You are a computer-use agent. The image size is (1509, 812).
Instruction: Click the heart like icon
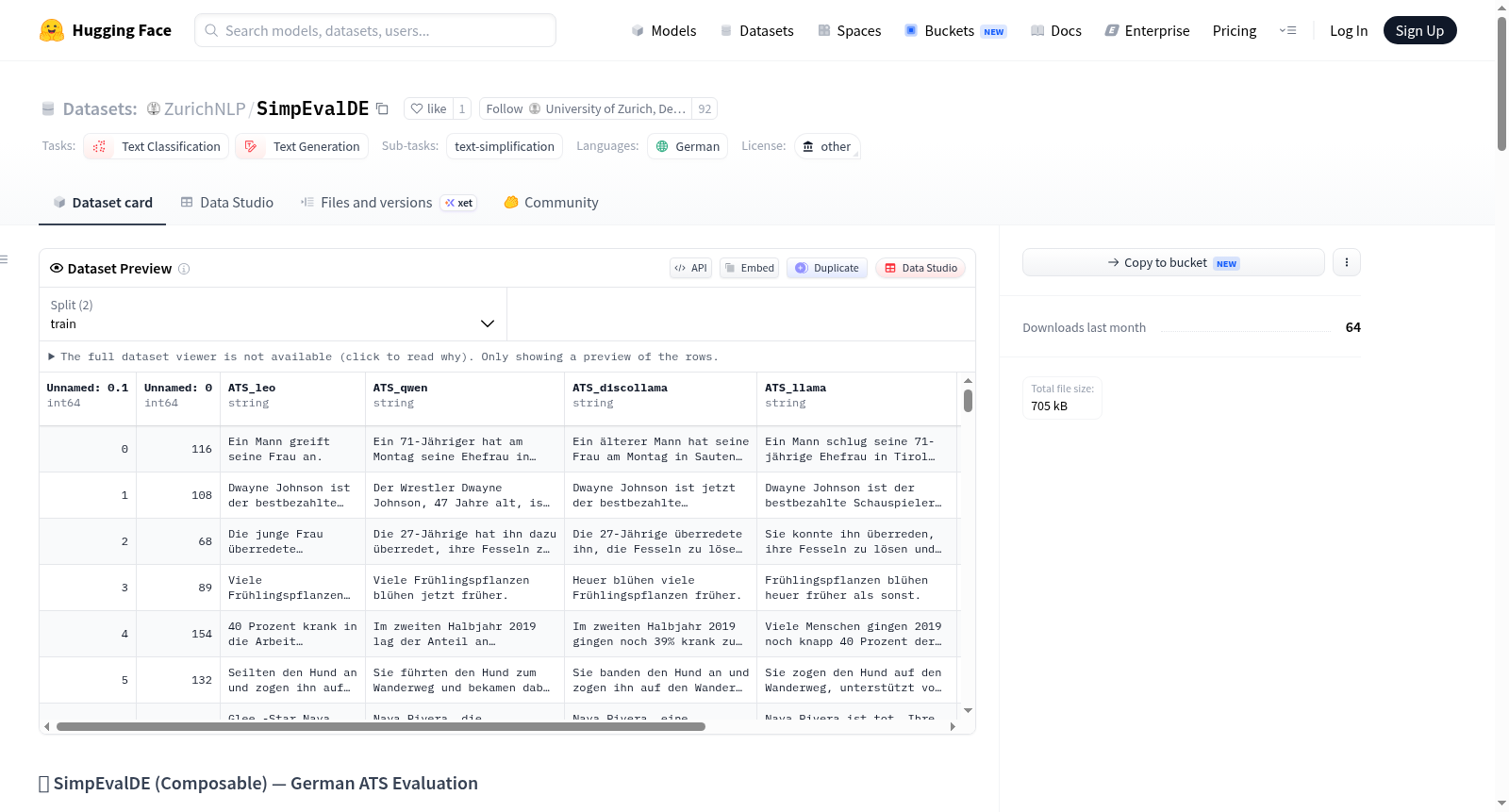click(x=417, y=108)
